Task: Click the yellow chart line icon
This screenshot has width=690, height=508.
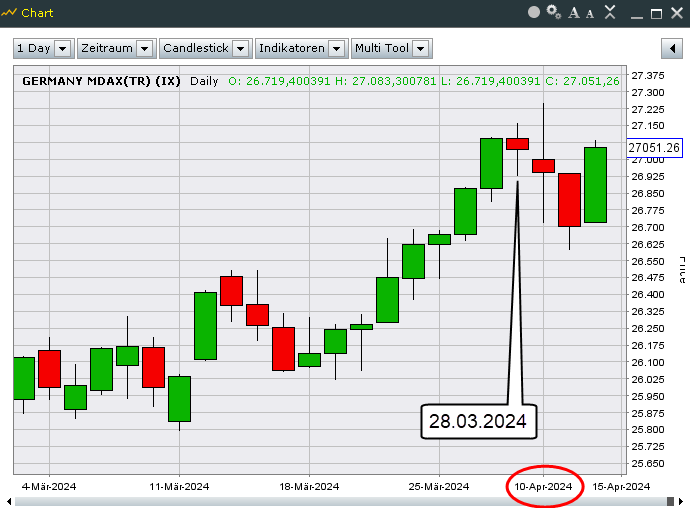Action: [x=8, y=13]
